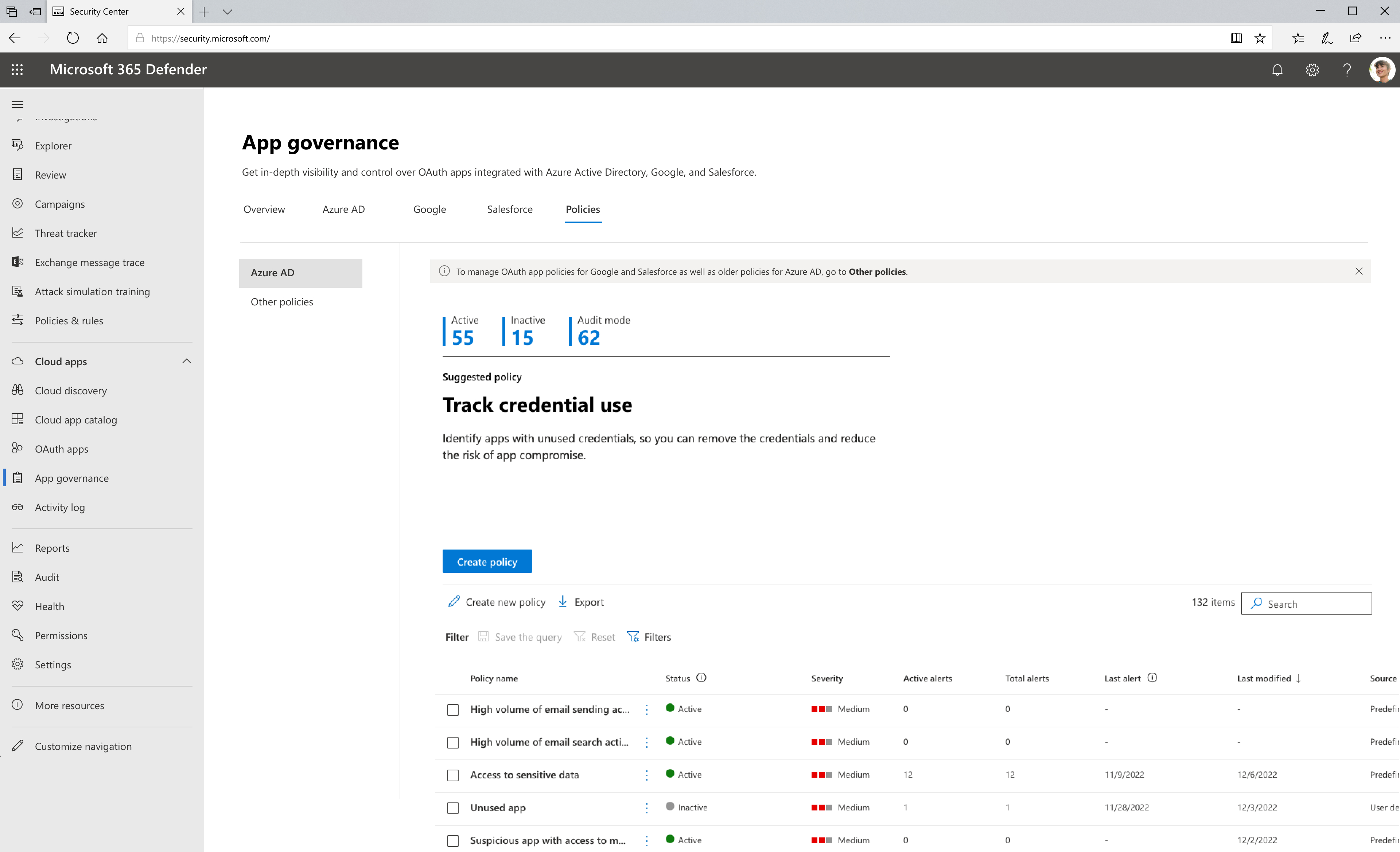Open the Filters dropdown
Screen dimensions: 1400x852
(649, 637)
